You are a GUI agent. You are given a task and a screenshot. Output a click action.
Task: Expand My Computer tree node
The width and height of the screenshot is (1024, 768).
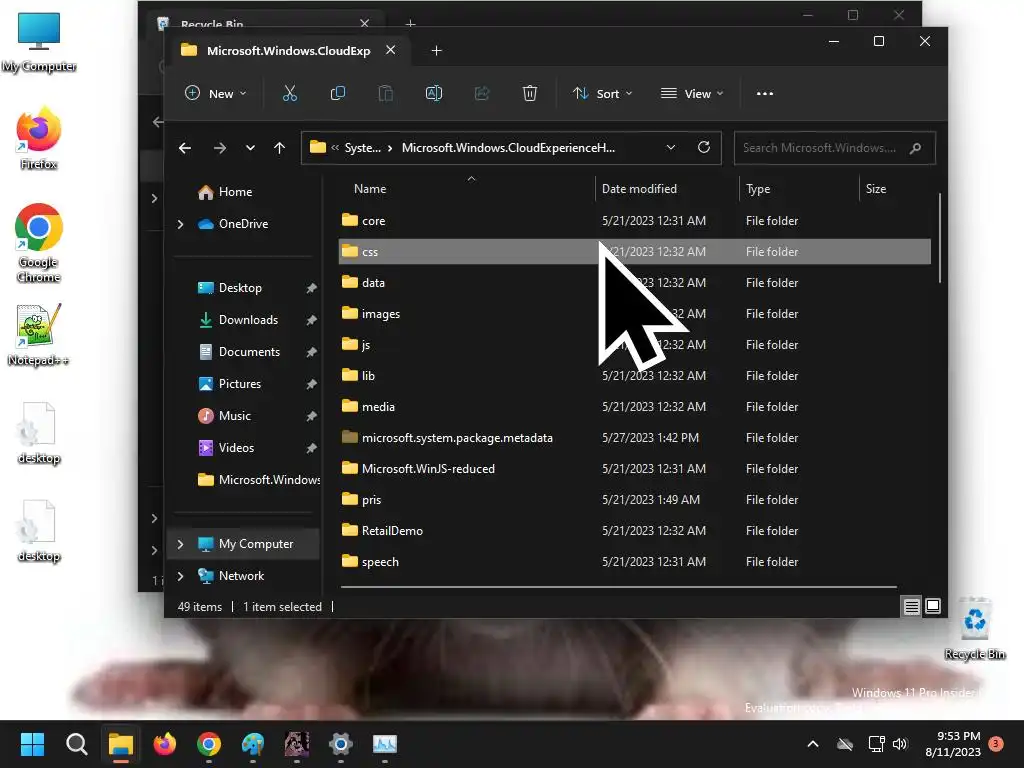[x=180, y=544]
